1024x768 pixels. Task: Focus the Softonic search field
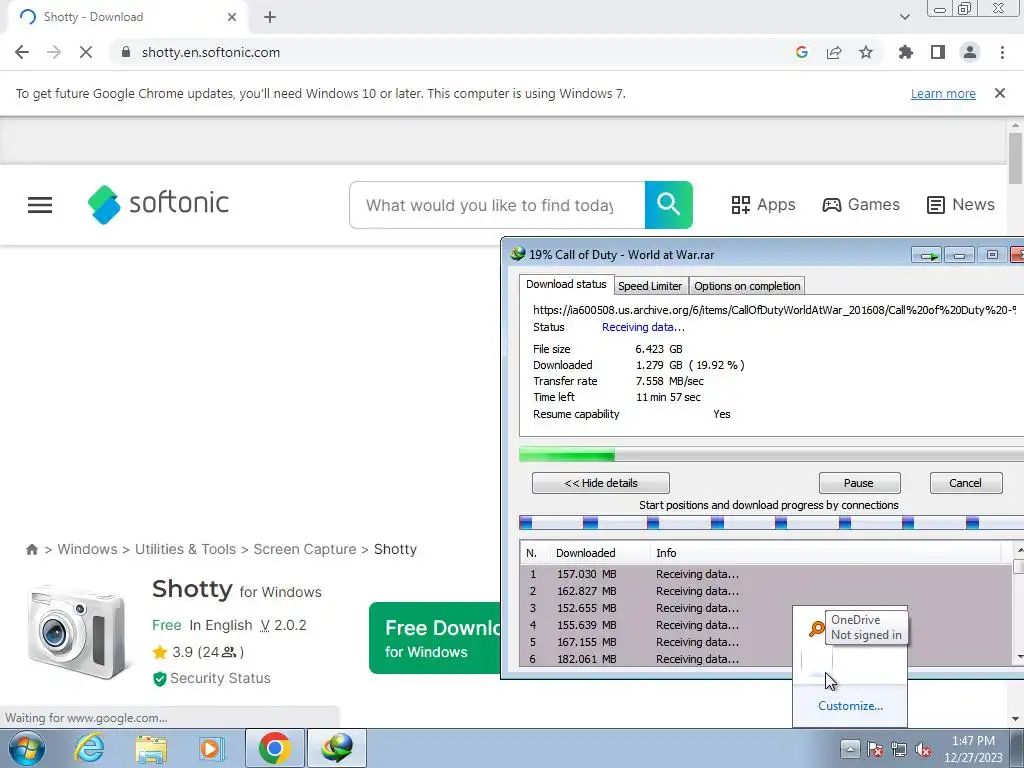pyautogui.click(x=497, y=205)
